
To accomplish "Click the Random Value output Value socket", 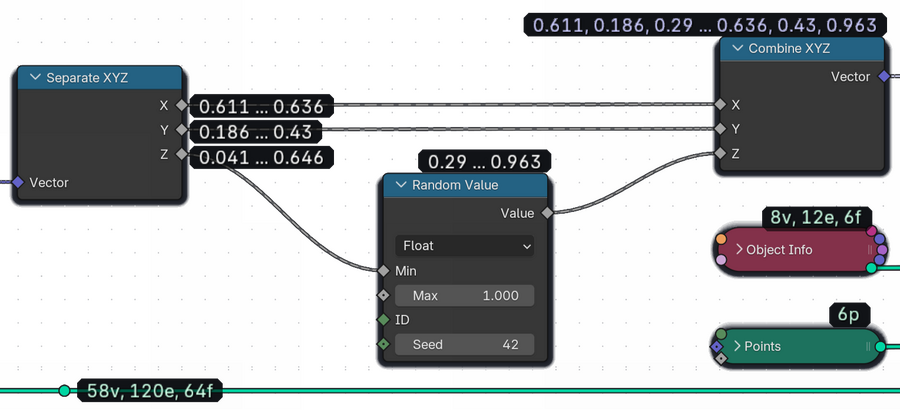I will pos(546,213).
